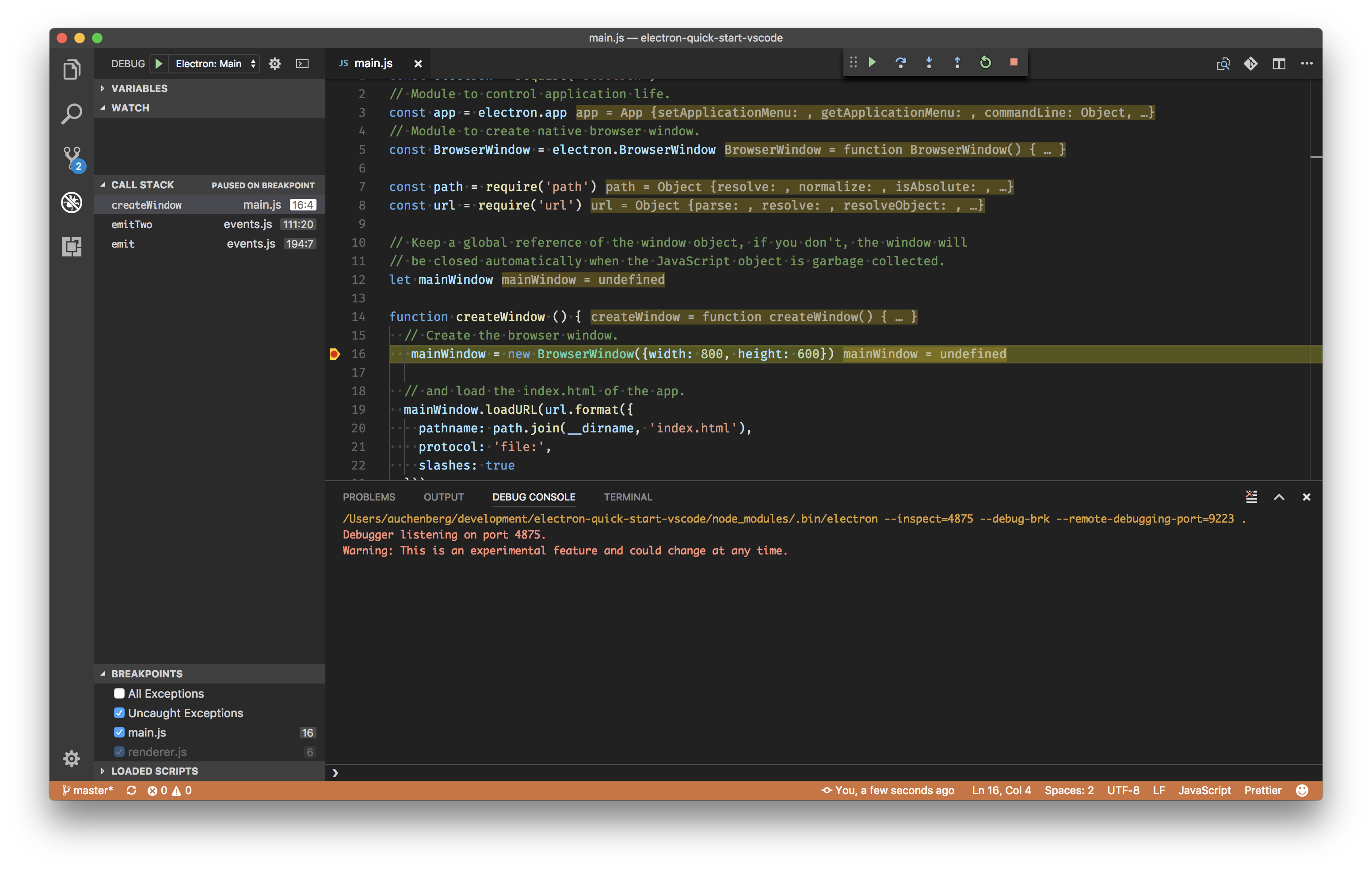Open Manage gear at bottom of activity bar

[x=72, y=758]
